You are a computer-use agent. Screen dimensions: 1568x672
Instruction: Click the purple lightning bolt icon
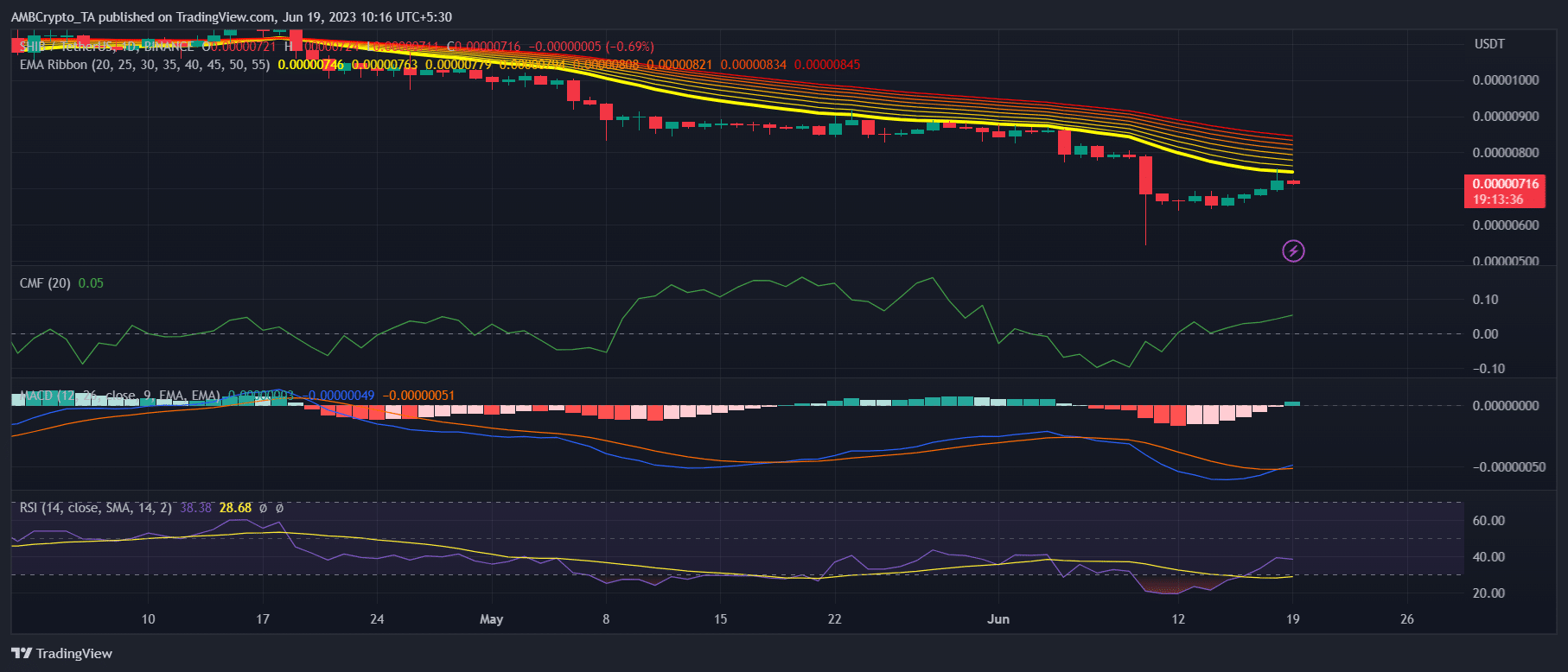tap(1293, 251)
